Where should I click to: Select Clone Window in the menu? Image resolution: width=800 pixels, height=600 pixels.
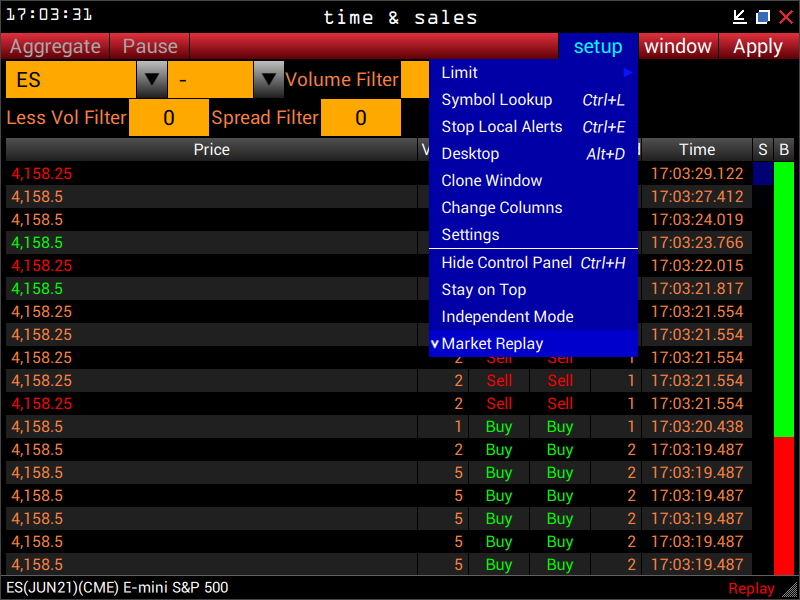click(x=533, y=181)
